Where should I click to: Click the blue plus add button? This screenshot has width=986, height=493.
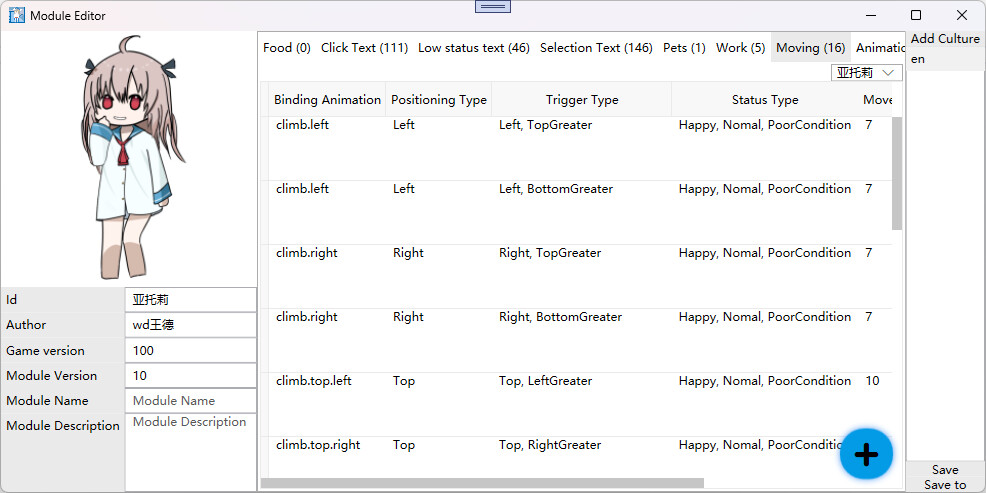(x=866, y=454)
